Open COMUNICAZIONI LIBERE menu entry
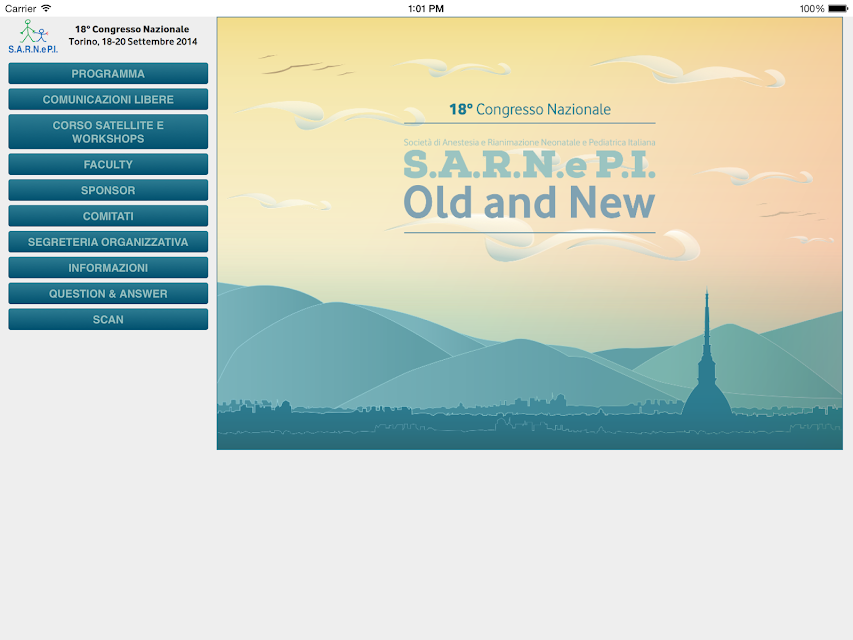The width and height of the screenshot is (853, 640). pyautogui.click(x=108, y=100)
